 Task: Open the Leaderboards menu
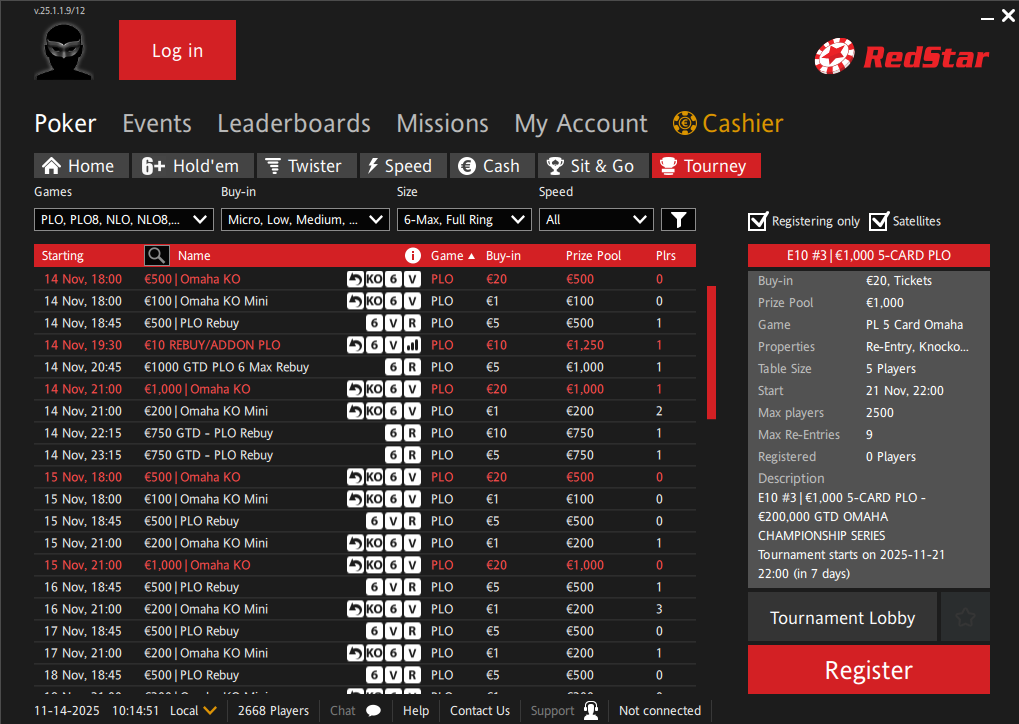click(294, 124)
